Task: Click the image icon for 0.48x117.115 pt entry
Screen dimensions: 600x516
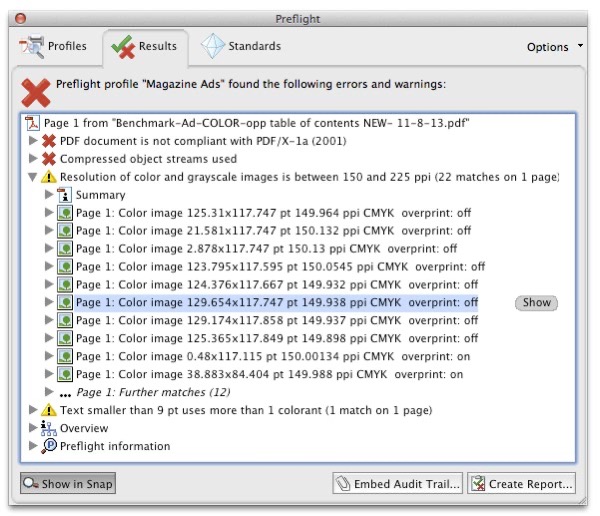Action: [x=65, y=356]
